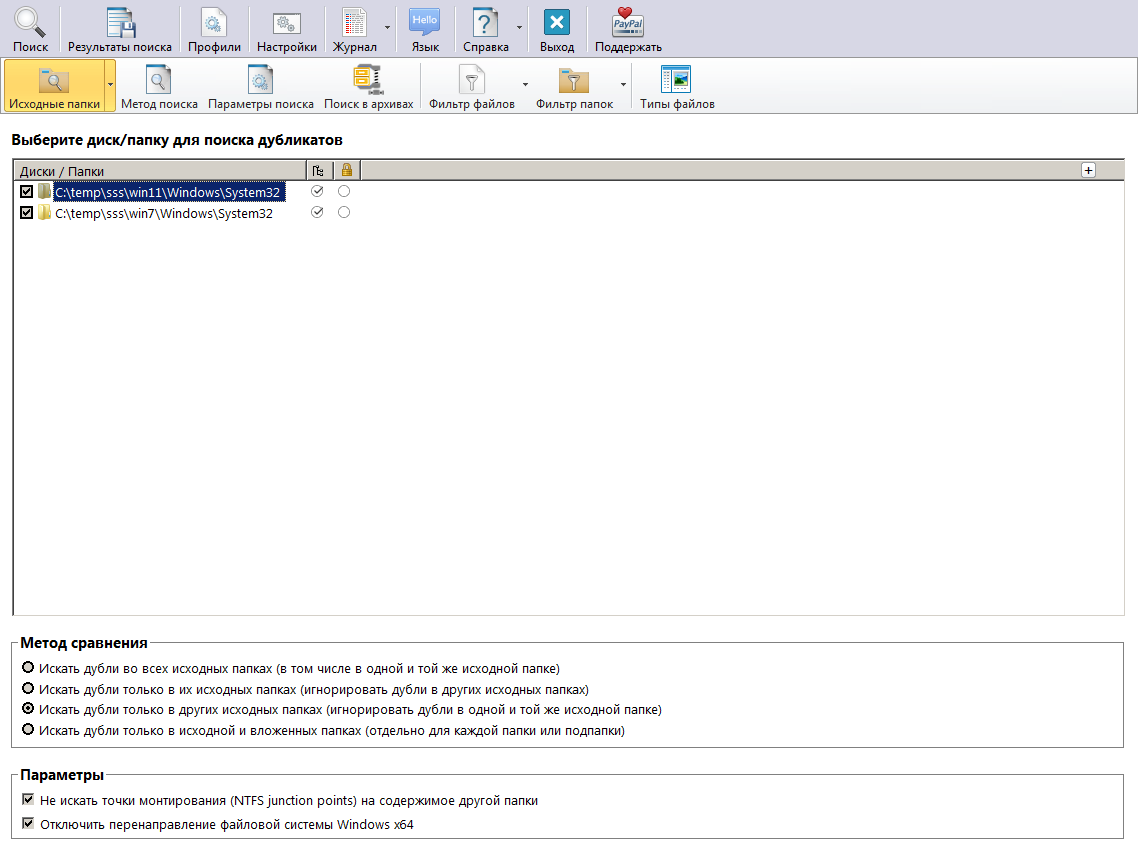Viewport: 1138px width, 855px height.
Task: Select Искать дубли только в других исходных папках
Action: pos(28,708)
